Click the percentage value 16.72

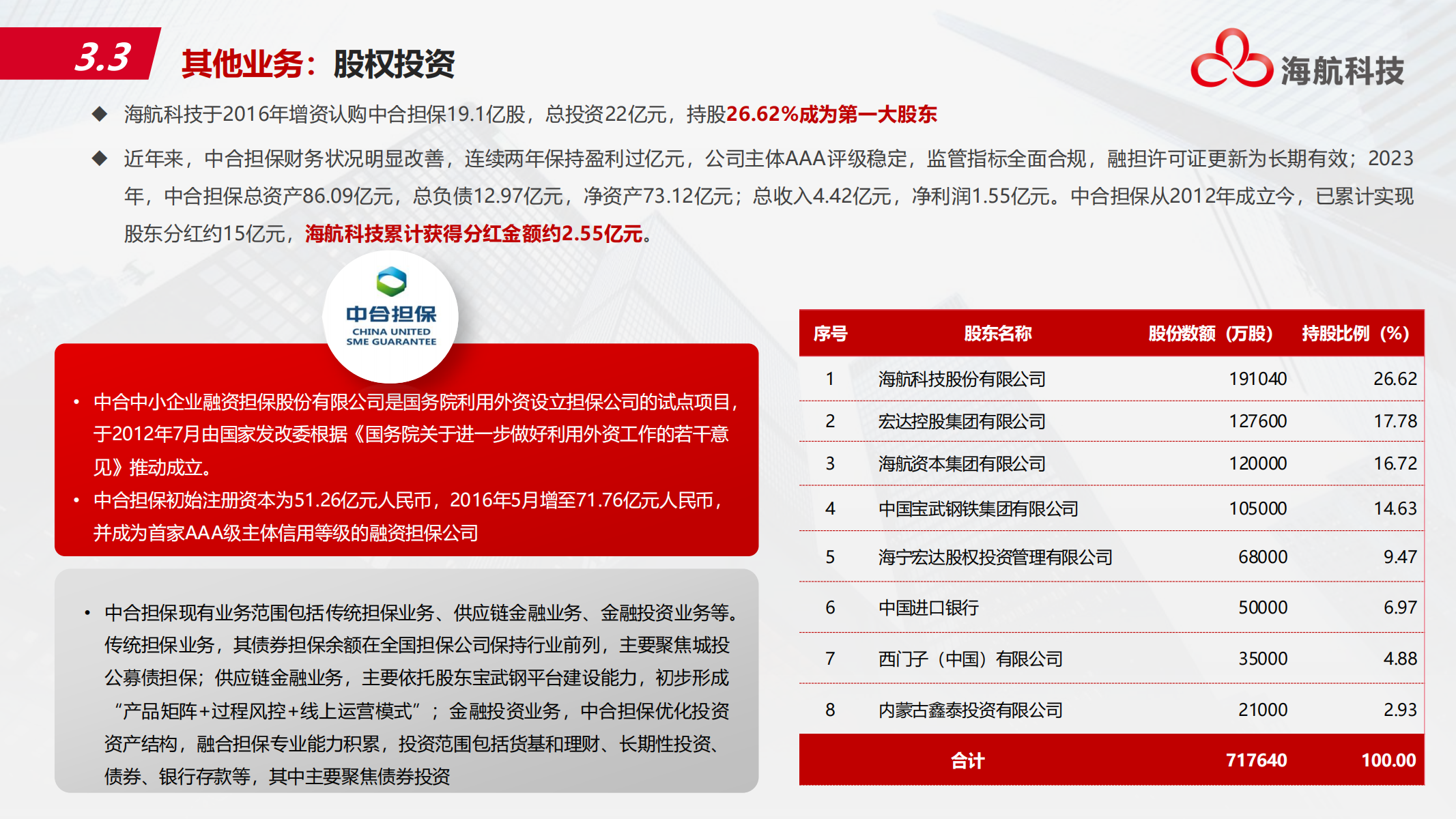[1395, 463]
